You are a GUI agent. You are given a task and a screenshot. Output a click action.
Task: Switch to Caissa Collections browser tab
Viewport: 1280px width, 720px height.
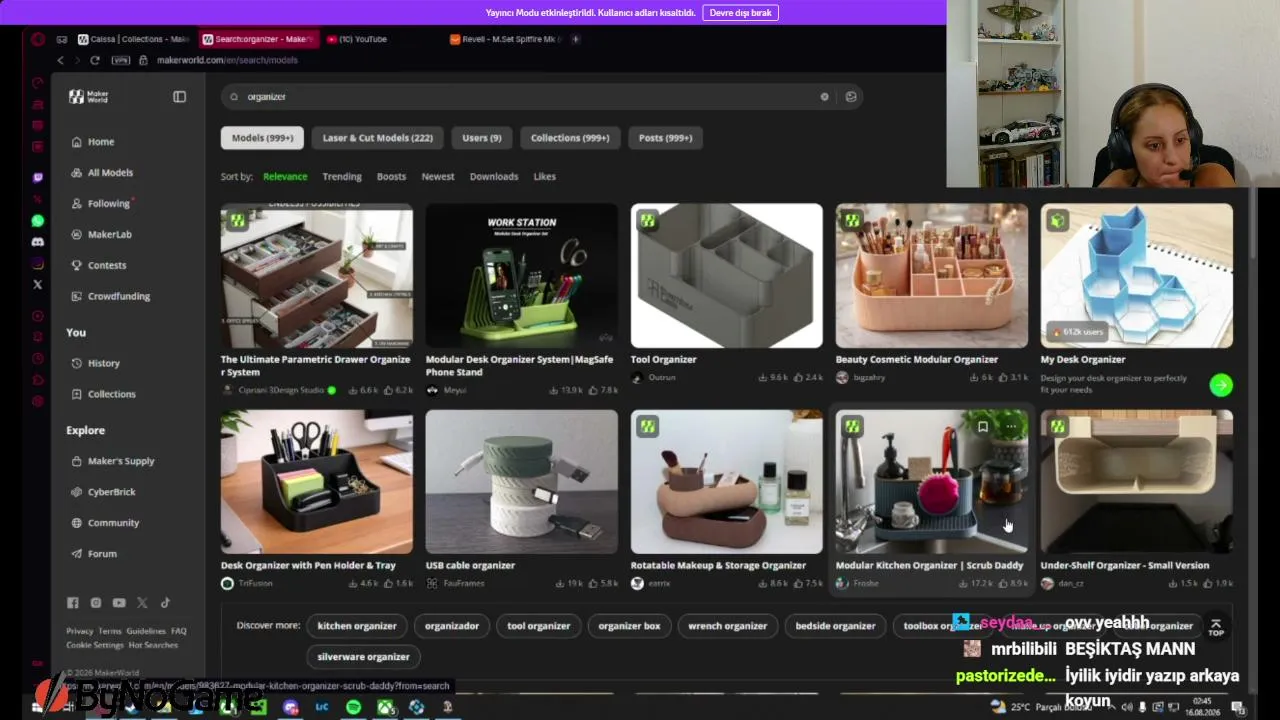coord(133,39)
